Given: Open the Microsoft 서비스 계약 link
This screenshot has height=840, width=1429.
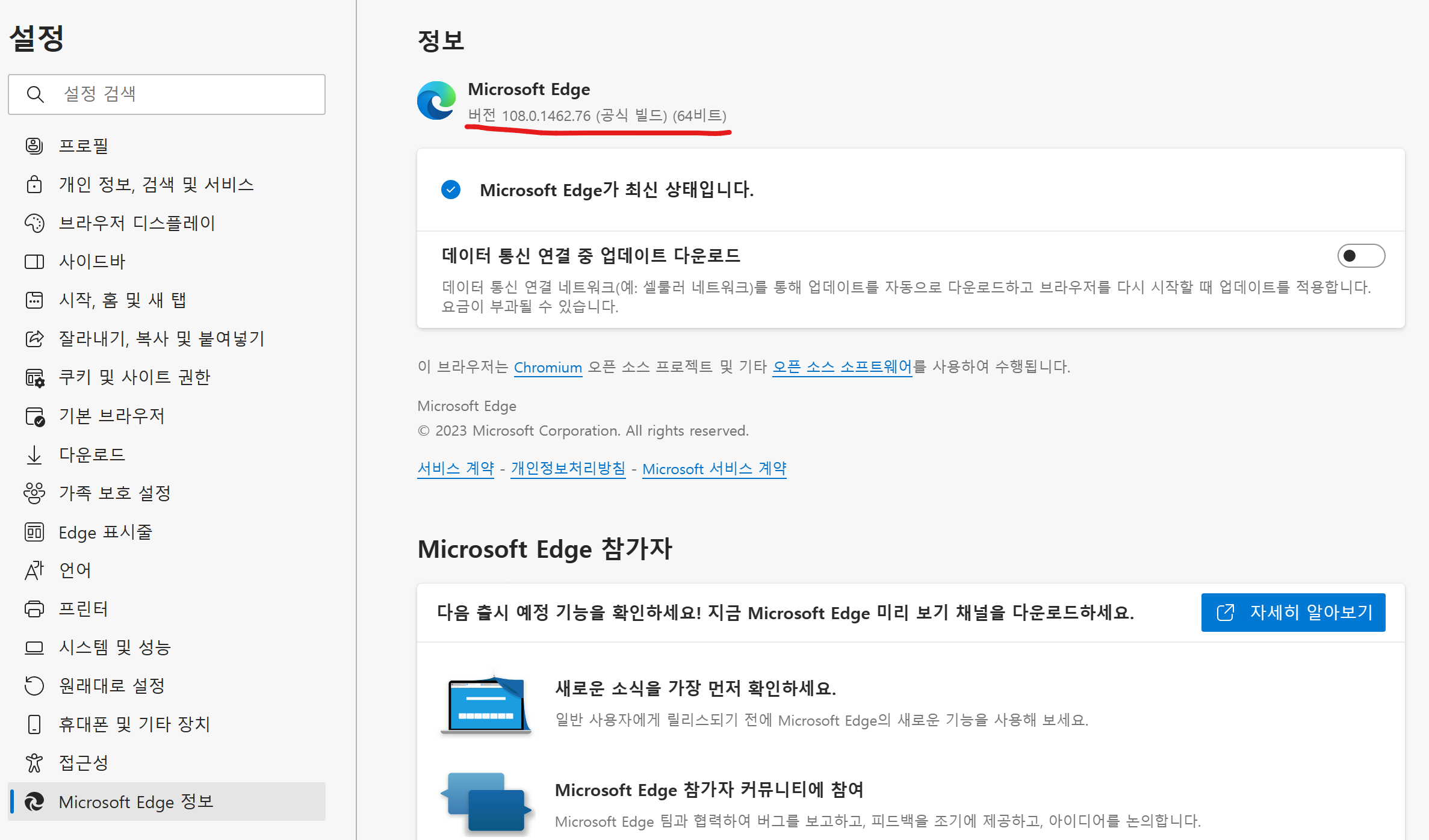Looking at the screenshot, I should (714, 469).
